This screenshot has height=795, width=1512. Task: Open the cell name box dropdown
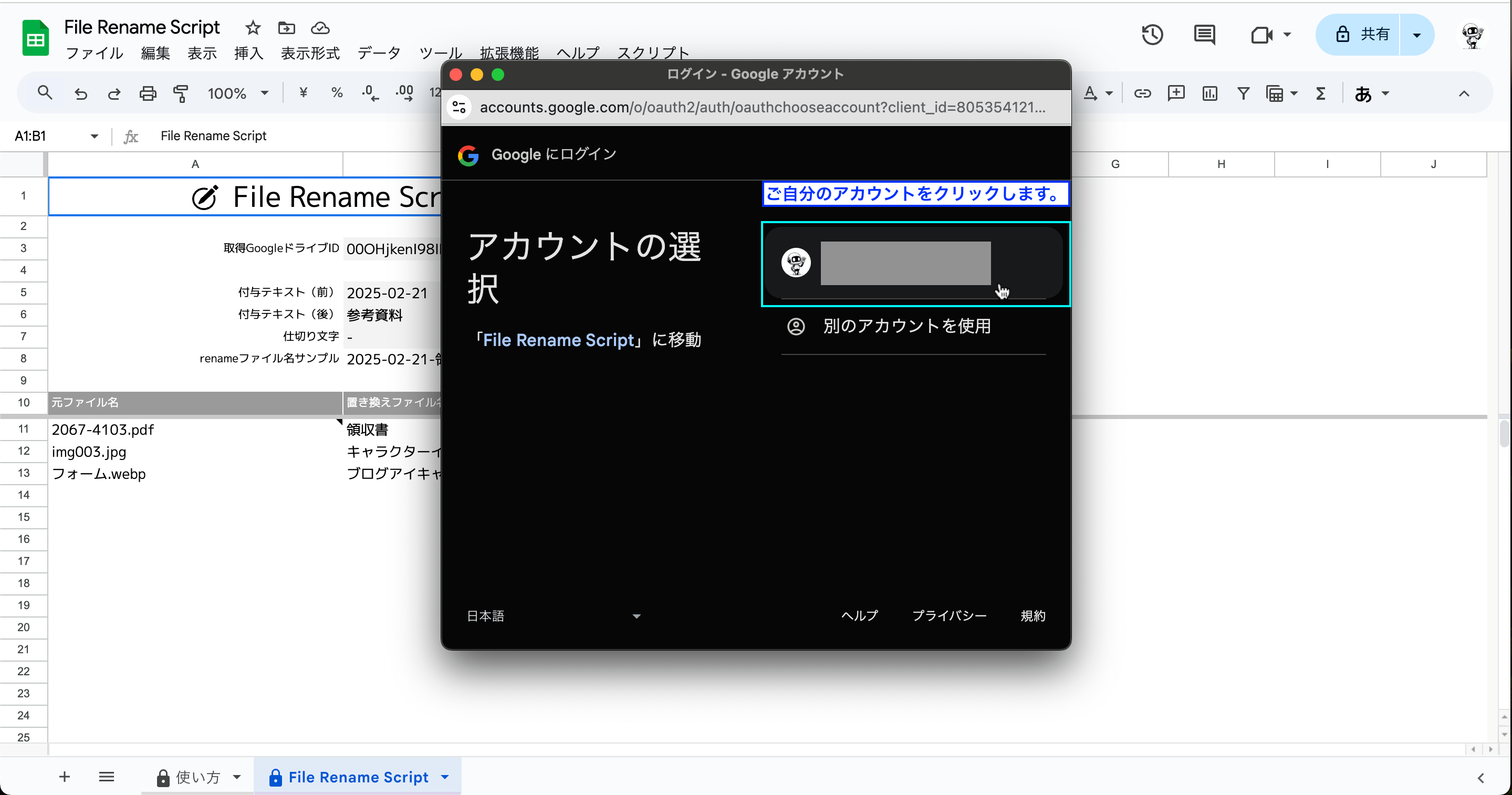point(94,136)
